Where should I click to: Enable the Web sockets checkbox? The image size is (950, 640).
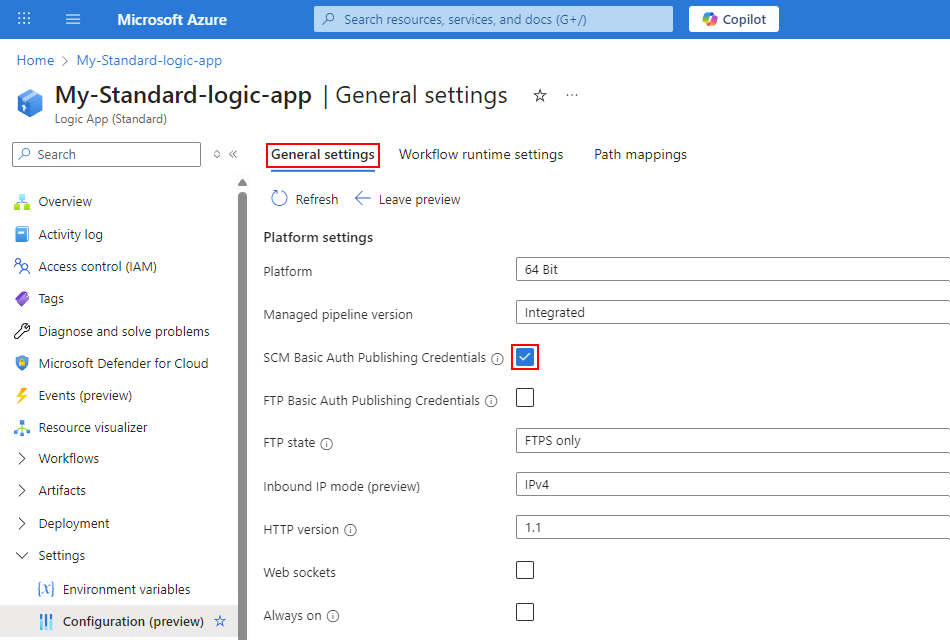click(525, 571)
